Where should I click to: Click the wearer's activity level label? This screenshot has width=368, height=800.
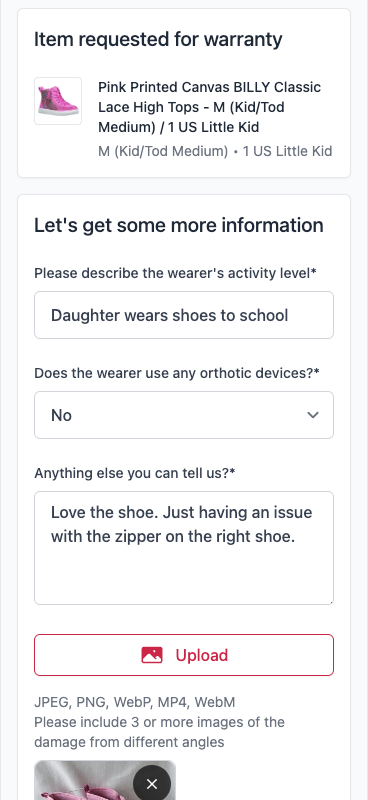tap(175, 273)
